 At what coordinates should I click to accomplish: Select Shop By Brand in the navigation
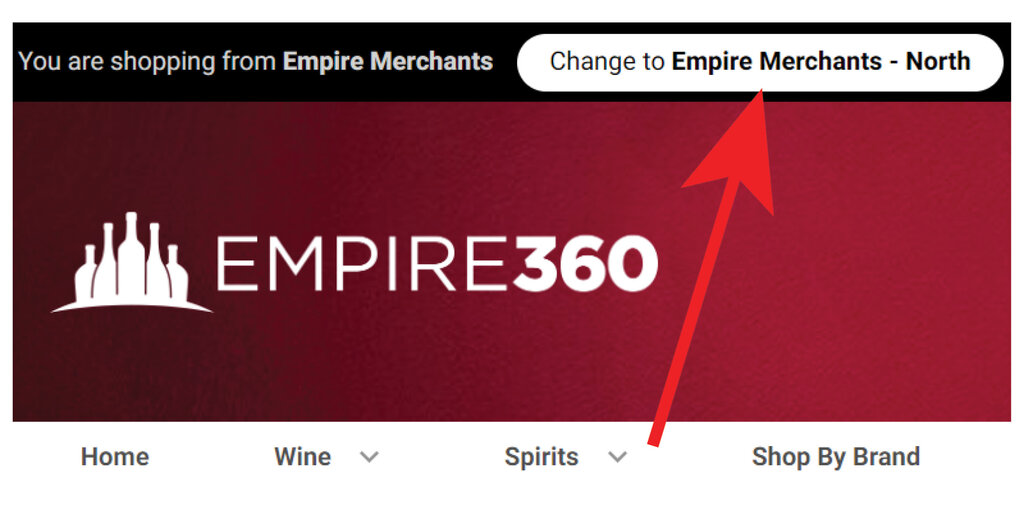[x=836, y=456]
